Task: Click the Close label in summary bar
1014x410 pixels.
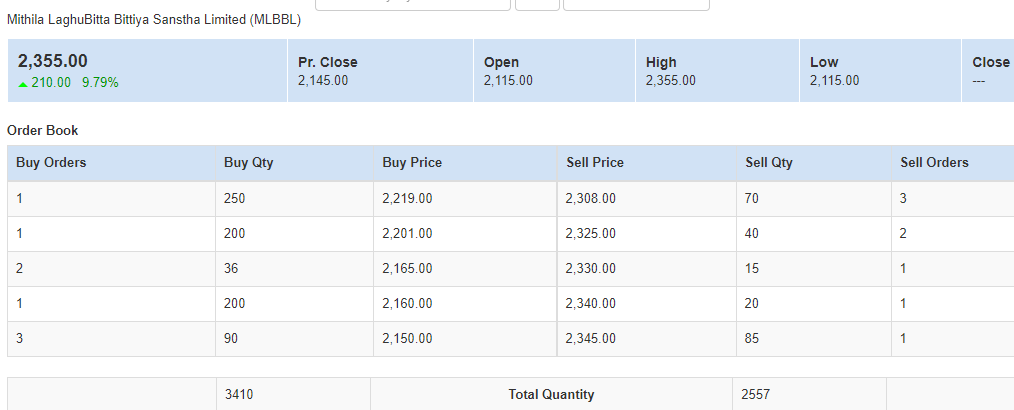Action: 991,63
